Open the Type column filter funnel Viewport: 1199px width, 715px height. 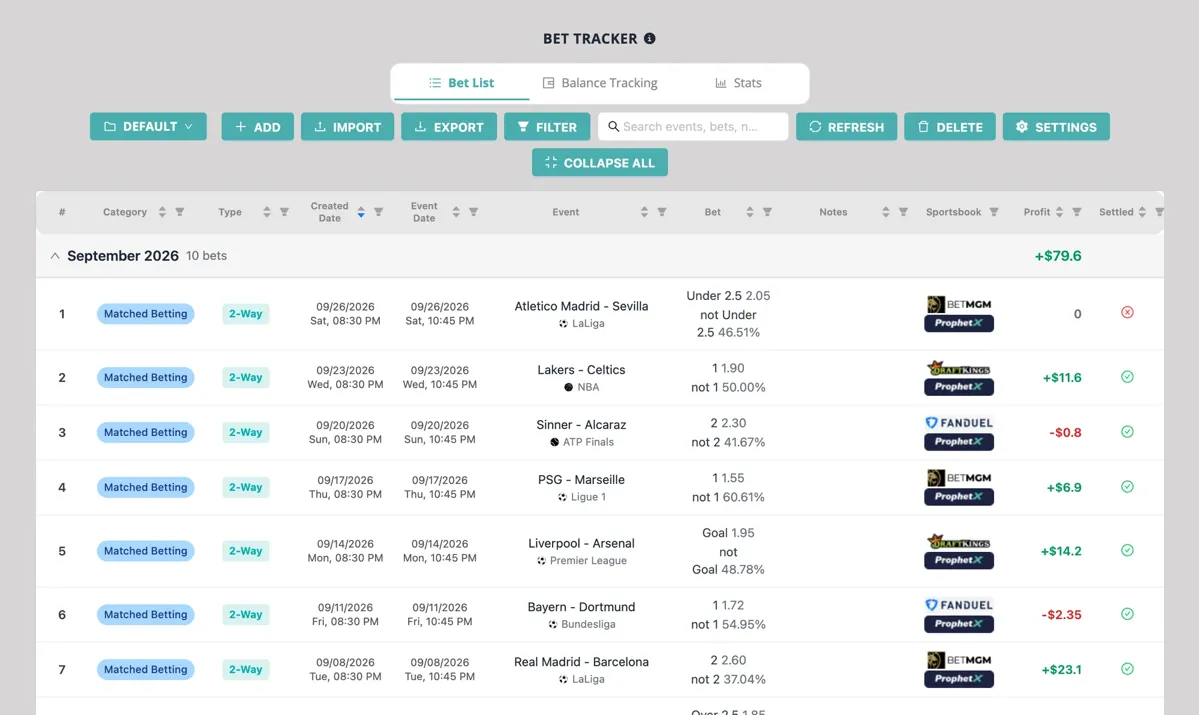pyautogui.click(x=284, y=212)
